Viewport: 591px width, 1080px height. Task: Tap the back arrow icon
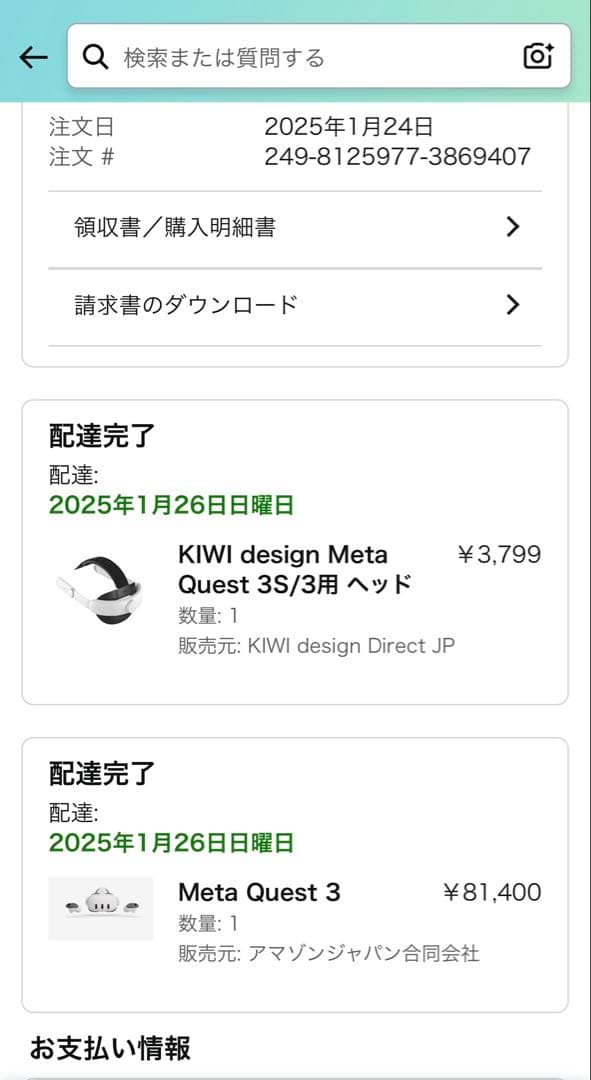[33, 57]
